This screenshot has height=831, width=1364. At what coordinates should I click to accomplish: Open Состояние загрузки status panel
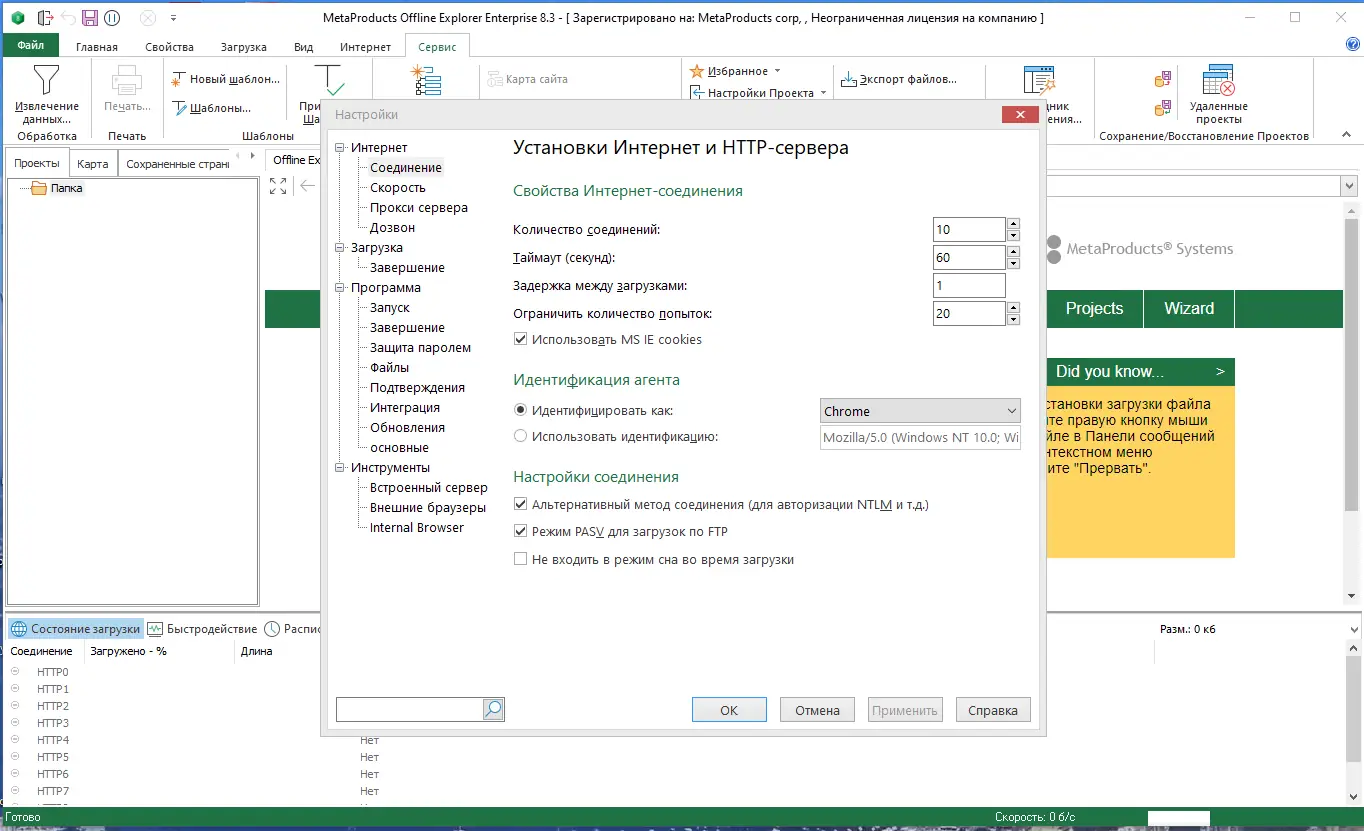(x=76, y=629)
